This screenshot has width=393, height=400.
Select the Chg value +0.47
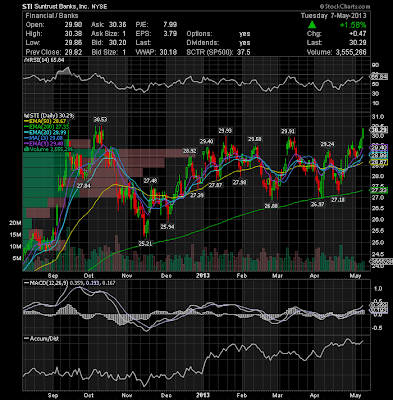coord(358,34)
